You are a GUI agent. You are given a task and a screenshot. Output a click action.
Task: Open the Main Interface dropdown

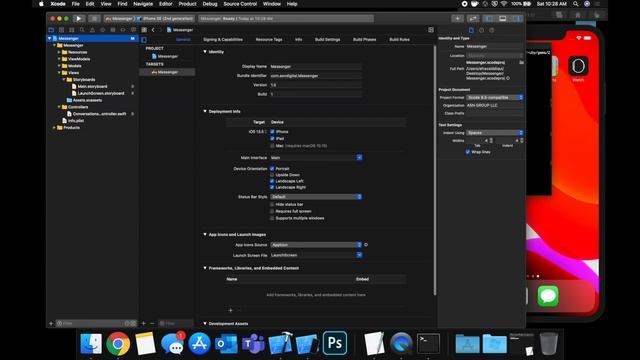click(x=316, y=158)
